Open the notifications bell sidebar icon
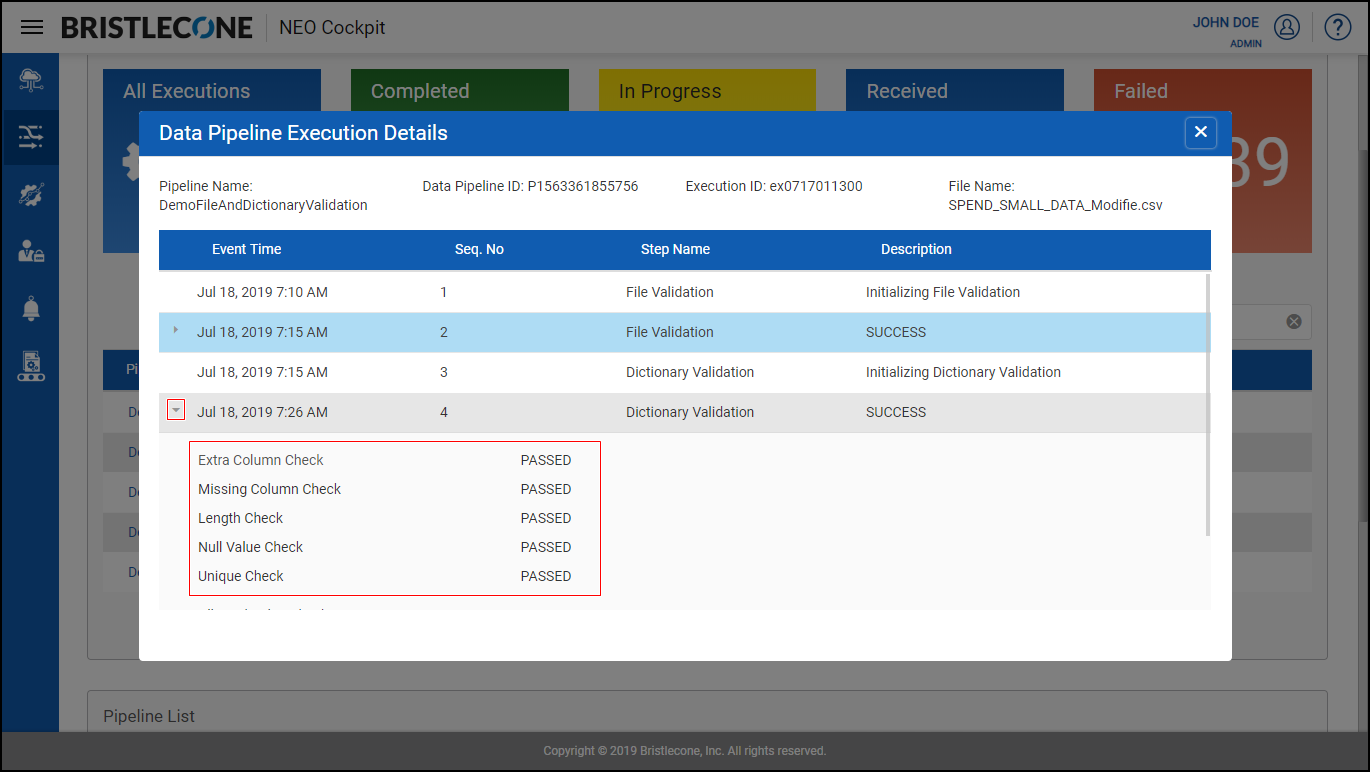1370x772 pixels. click(x=31, y=309)
